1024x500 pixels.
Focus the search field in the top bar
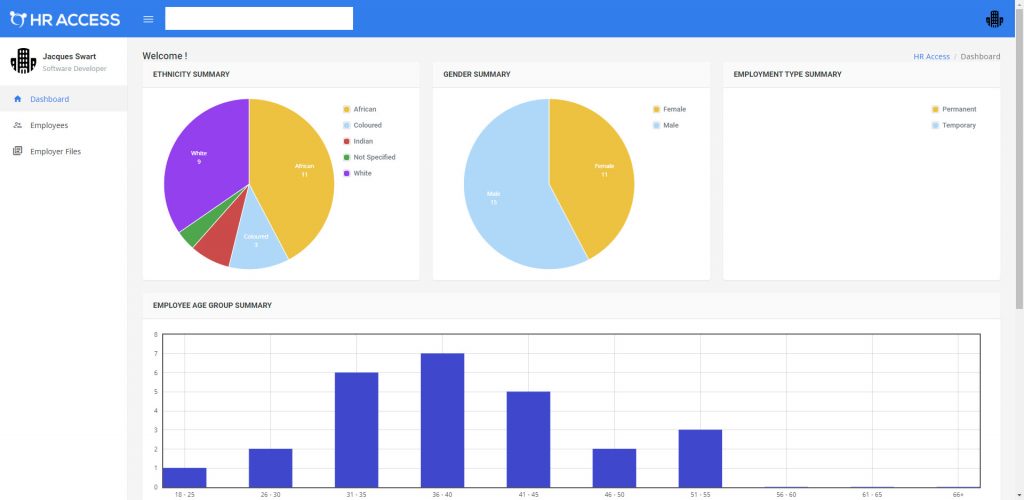pos(259,18)
